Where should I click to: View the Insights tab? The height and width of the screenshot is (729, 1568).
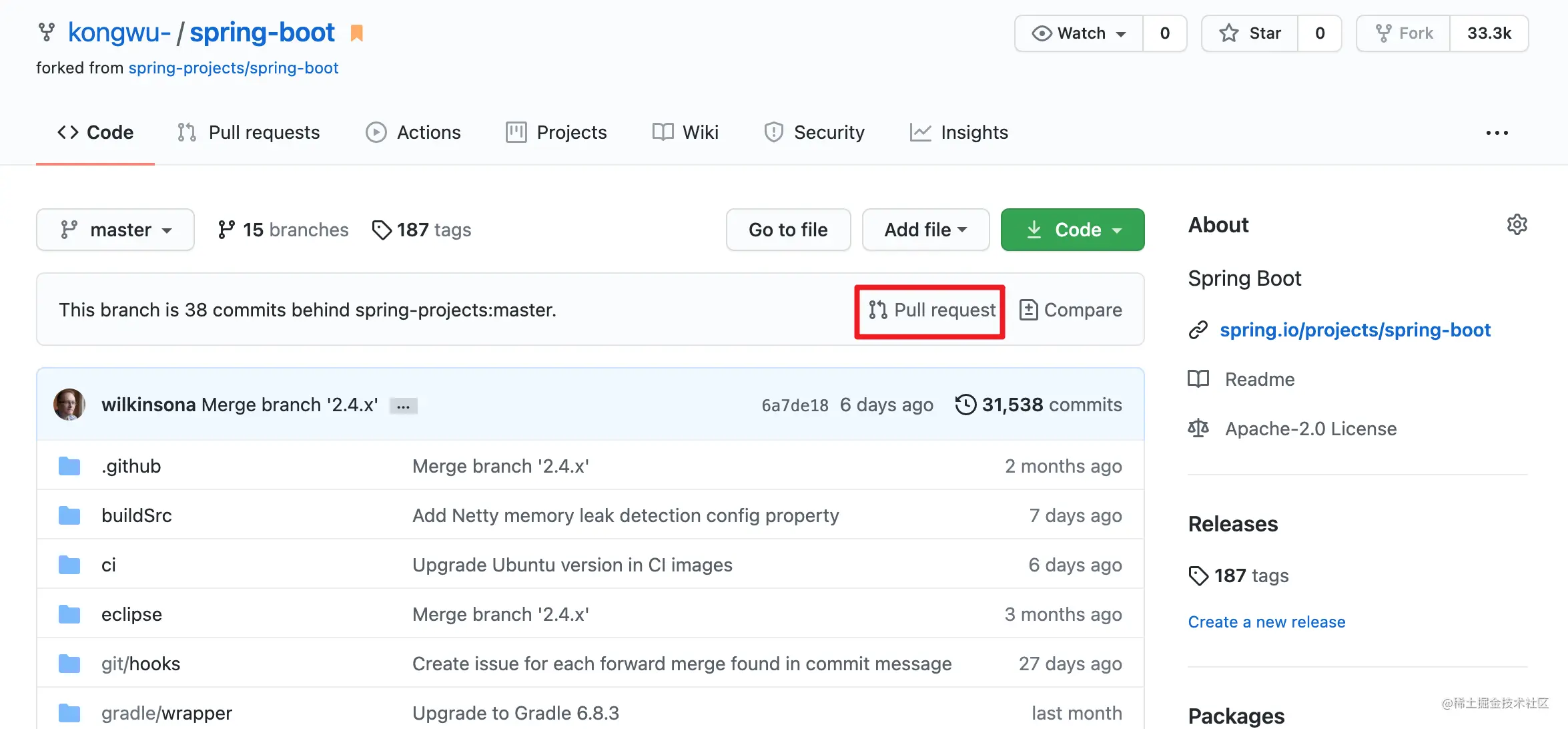point(959,133)
